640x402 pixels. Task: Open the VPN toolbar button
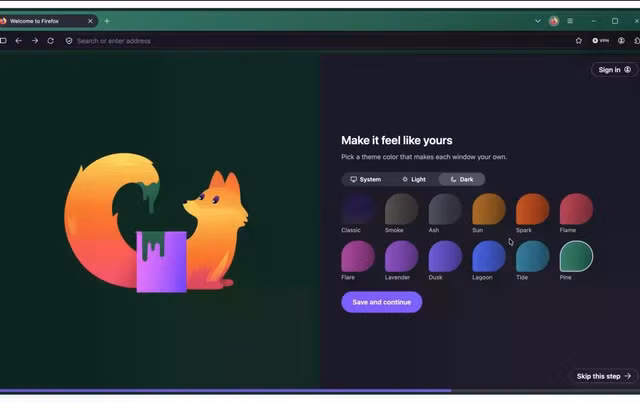click(600, 40)
